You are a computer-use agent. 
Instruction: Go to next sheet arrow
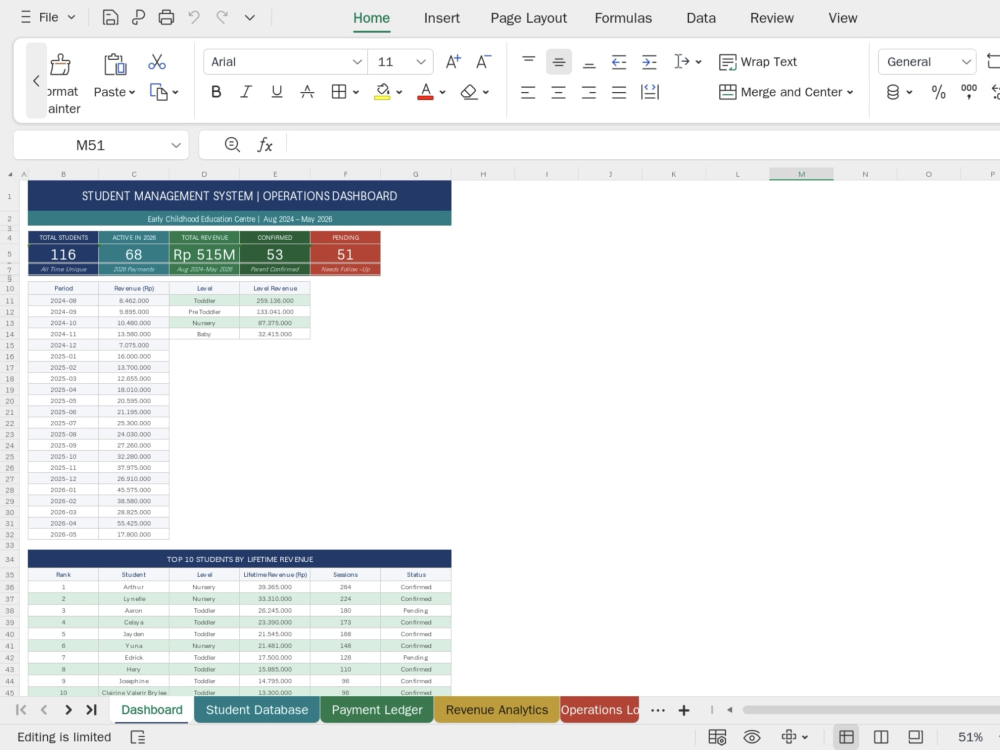(68, 710)
